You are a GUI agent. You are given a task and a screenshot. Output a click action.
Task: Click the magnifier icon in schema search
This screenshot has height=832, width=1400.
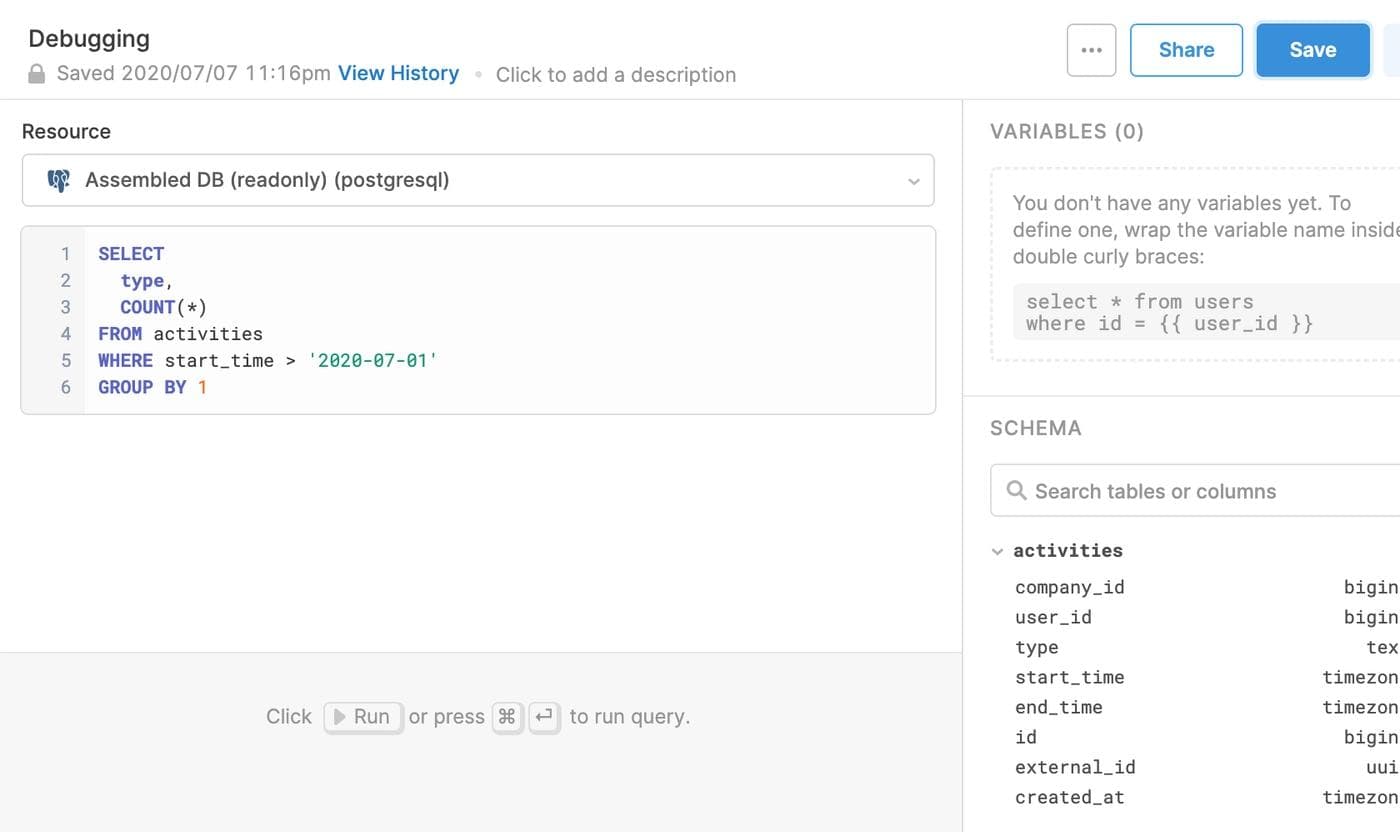click(1016, 491)
